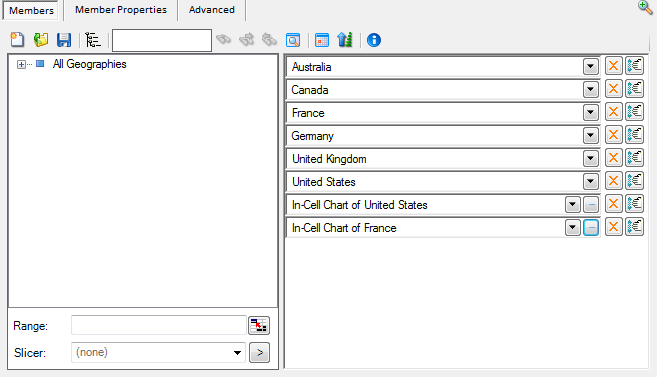Click the hierarchy icon on United Kingdom row
Image resolution: width=657 pixels, height=377 pixels.
point(634,158)
